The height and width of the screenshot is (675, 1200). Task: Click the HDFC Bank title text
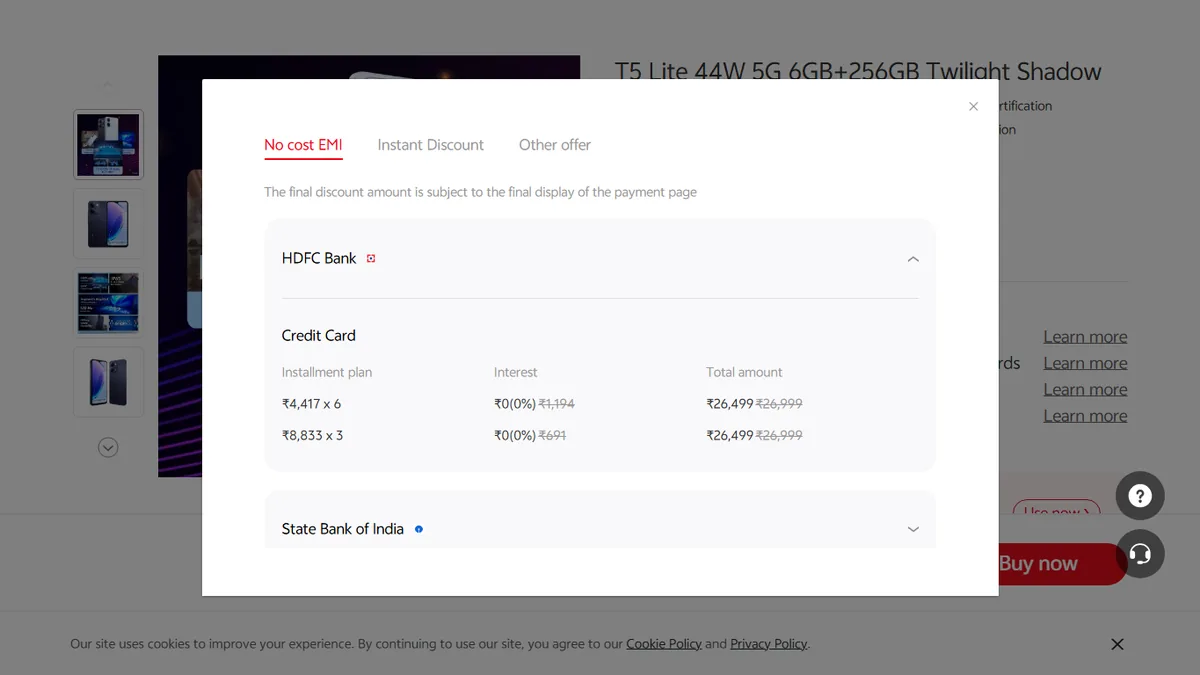click(319, 258)
